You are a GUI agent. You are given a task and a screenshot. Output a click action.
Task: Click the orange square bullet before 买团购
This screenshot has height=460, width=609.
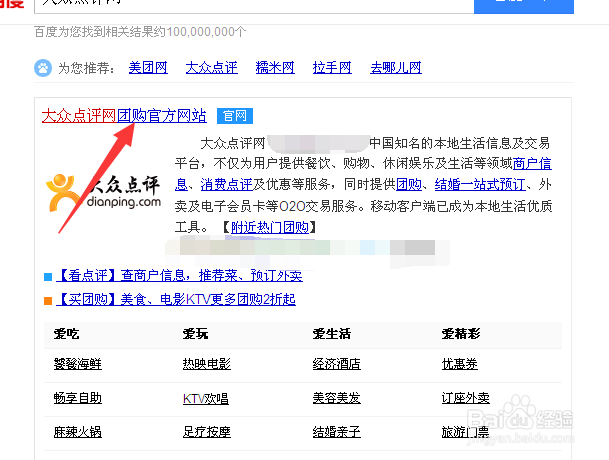tap(48, 301)
